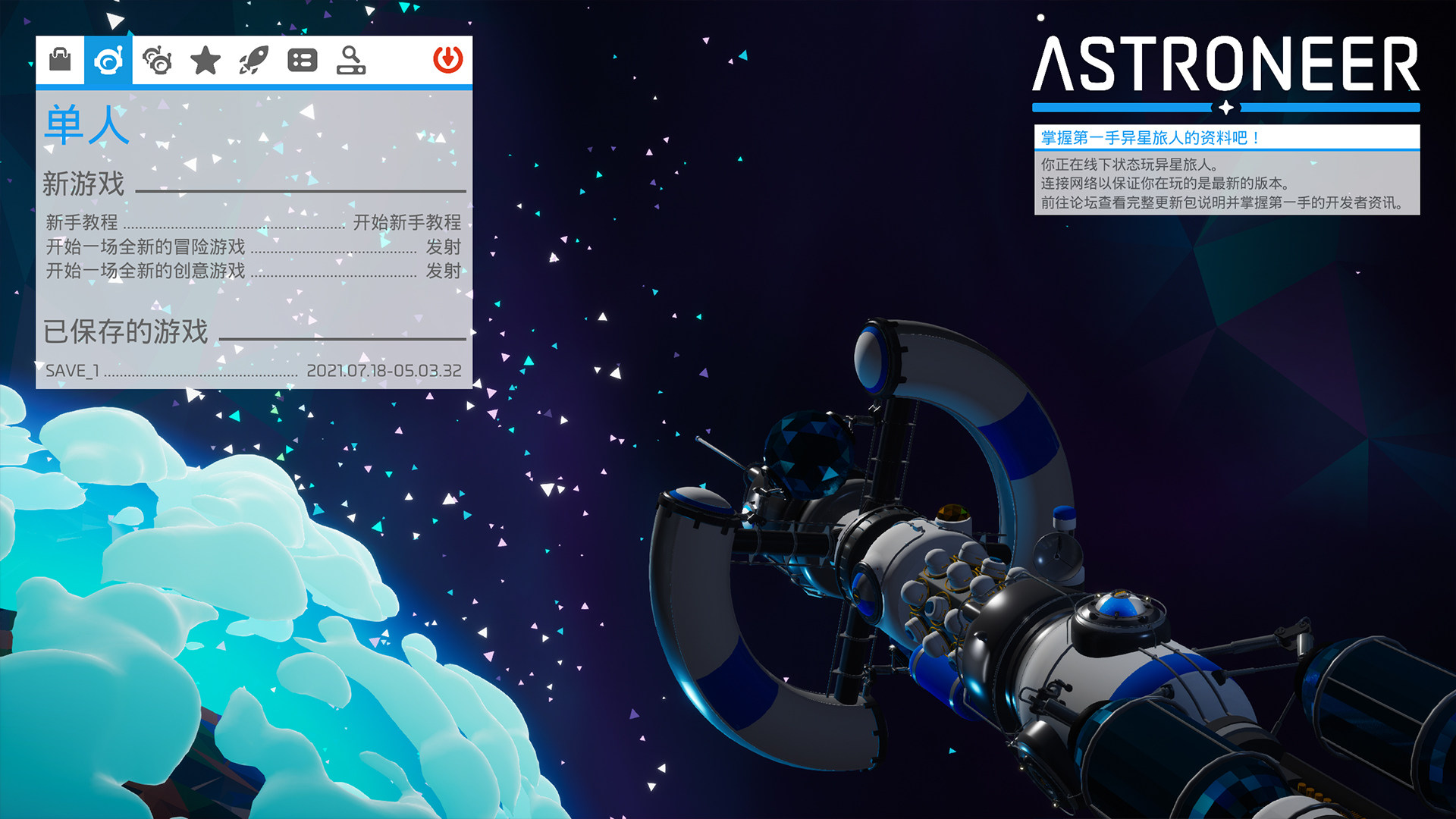Open the star icon tab
This screenshot has height=819, width=1456.
[x=205, y=60]
